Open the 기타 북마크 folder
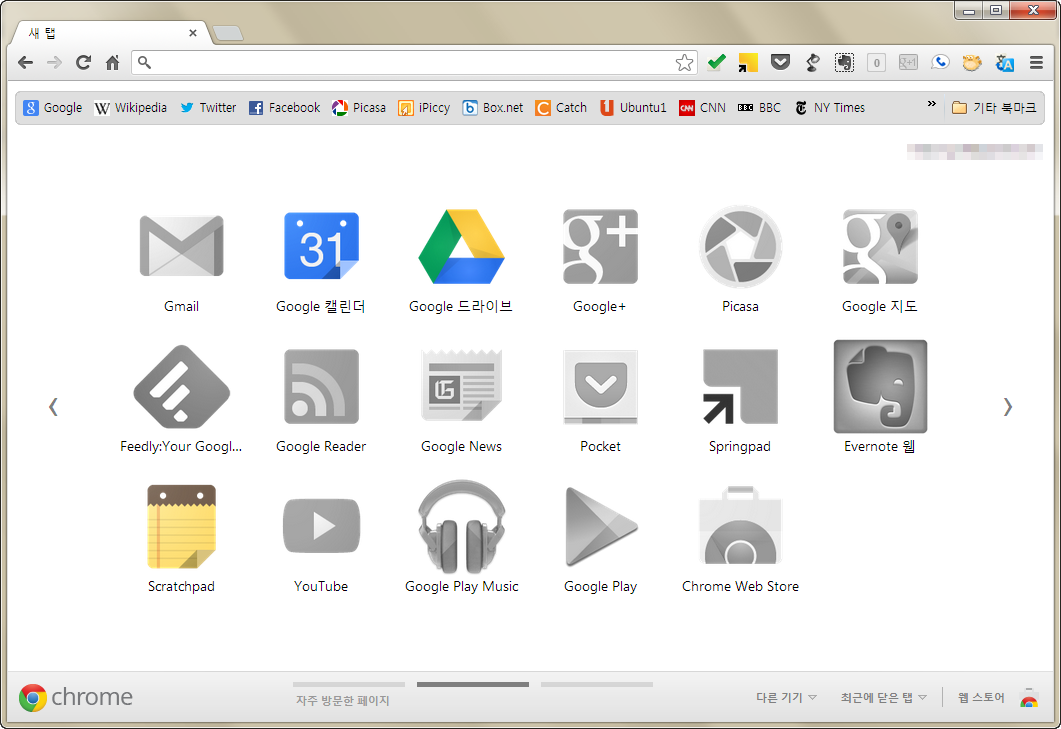This screenshot has width=1061, height=729. [994, 108]
